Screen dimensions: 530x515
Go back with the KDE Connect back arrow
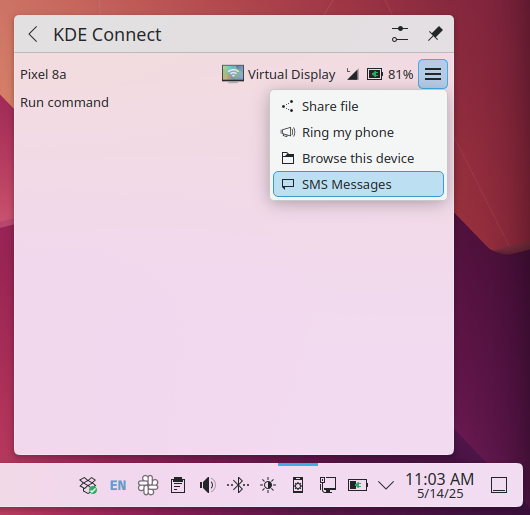coord(33,34)
